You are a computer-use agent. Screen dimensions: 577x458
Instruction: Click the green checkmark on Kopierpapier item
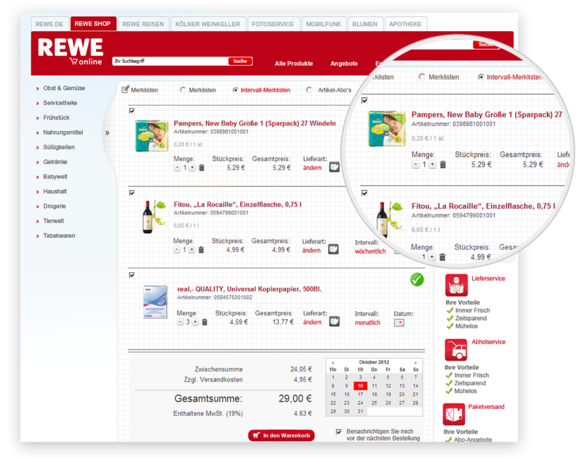[417, 280]
